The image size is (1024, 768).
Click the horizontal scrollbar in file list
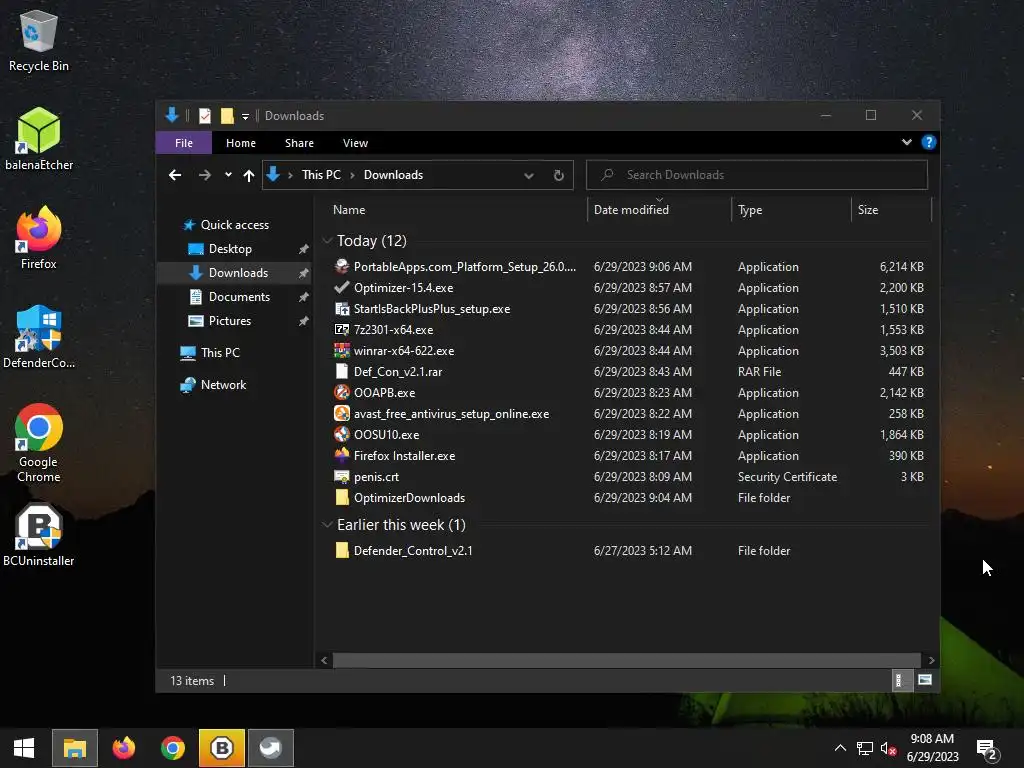coord(626,660)
